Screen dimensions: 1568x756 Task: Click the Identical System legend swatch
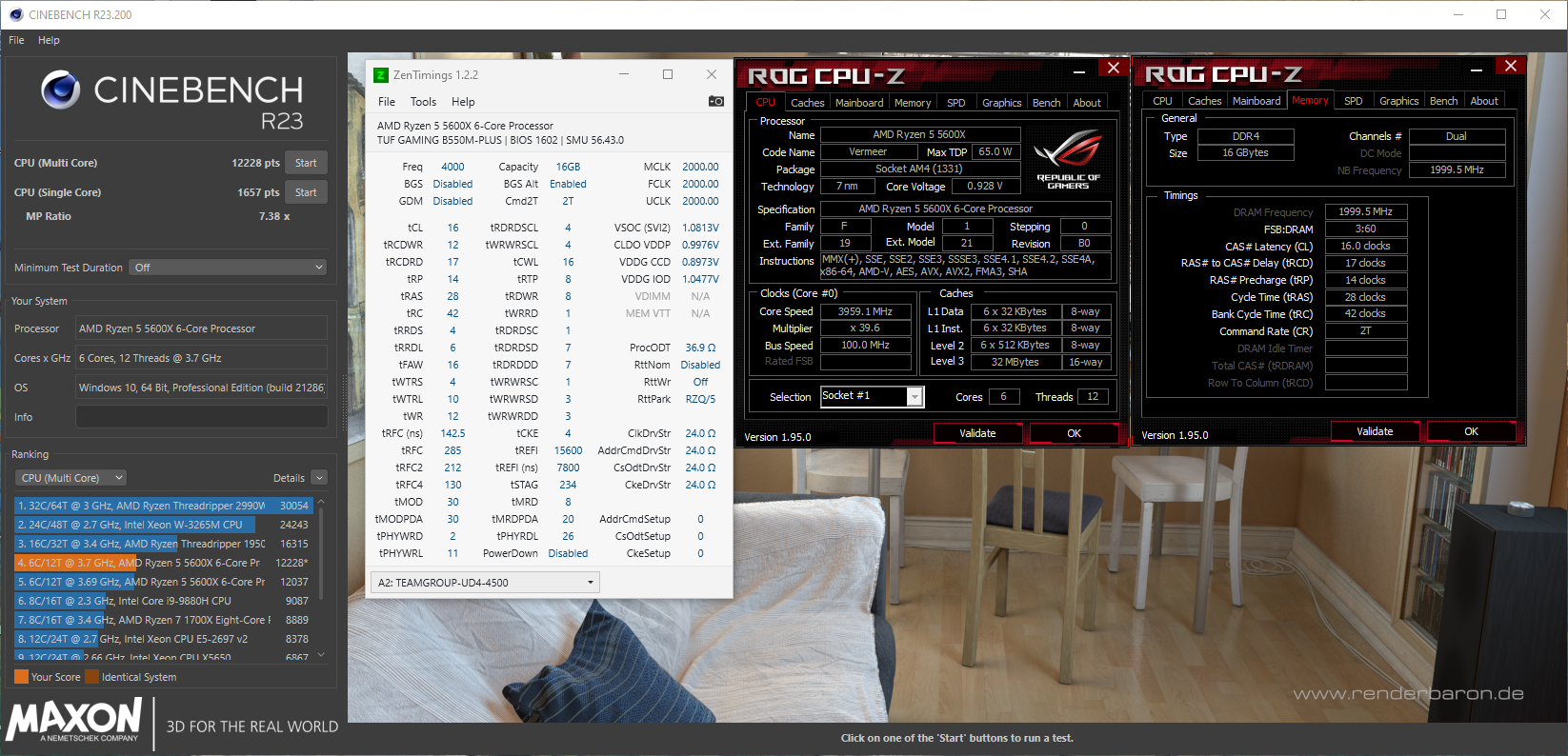92,677
